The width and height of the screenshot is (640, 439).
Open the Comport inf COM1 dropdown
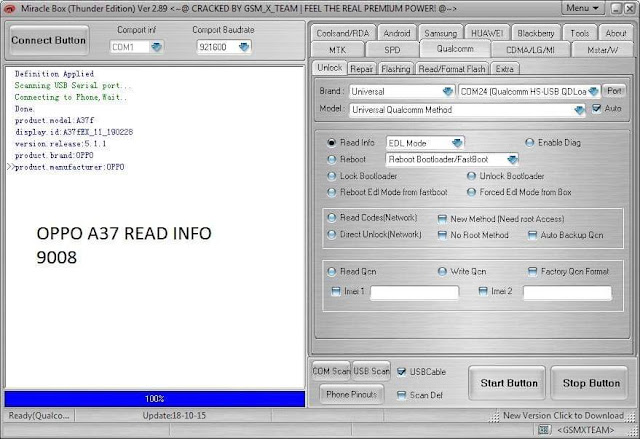point(156,47)
